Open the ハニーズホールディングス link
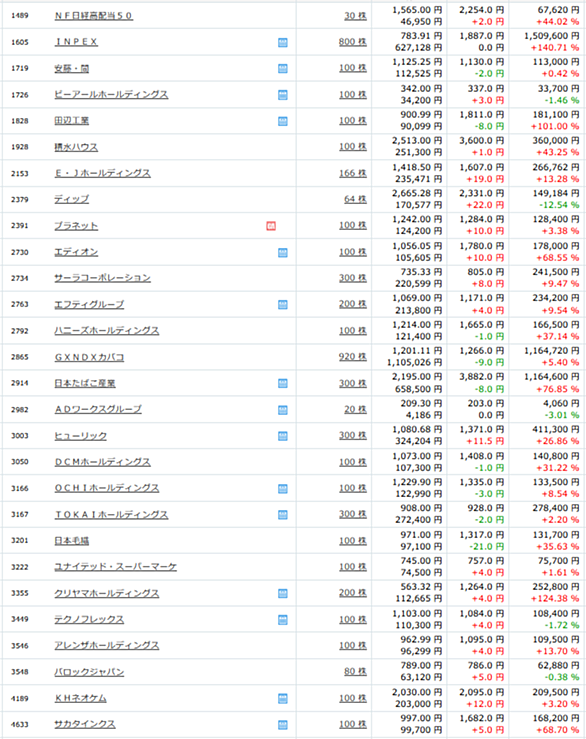Viewport: 586px width, 739px height. (x=107, y=331)
